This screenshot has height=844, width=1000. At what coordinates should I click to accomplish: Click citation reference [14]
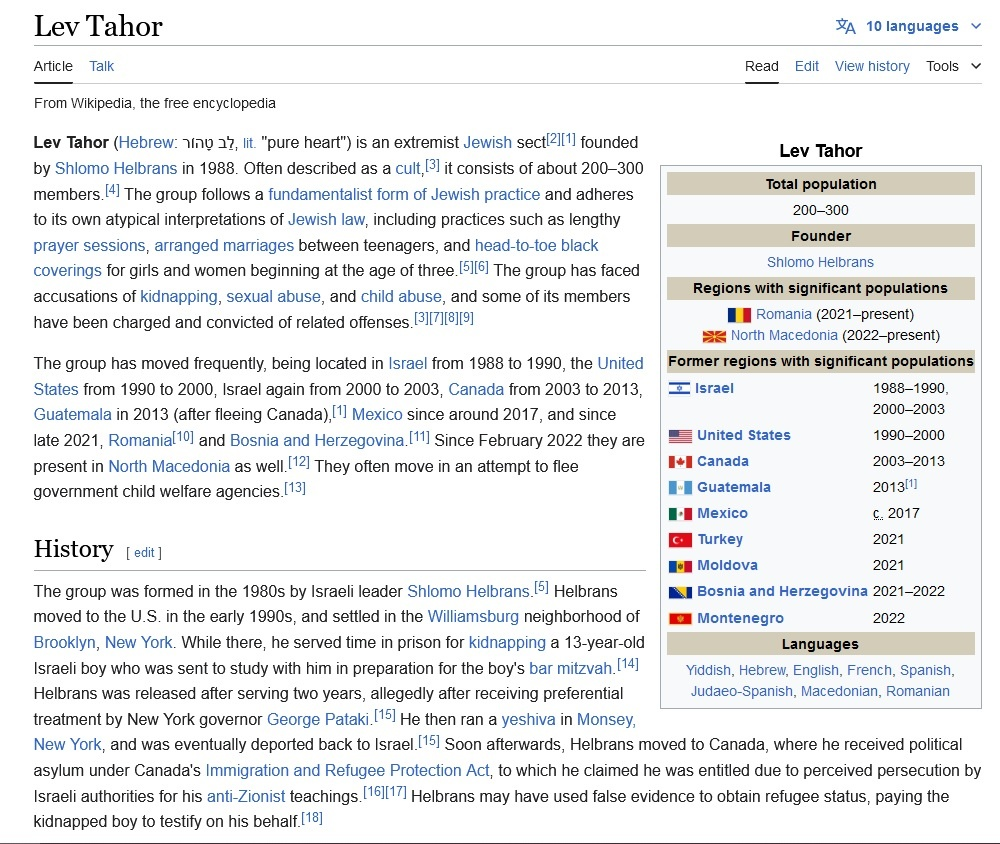pos(628,664)
